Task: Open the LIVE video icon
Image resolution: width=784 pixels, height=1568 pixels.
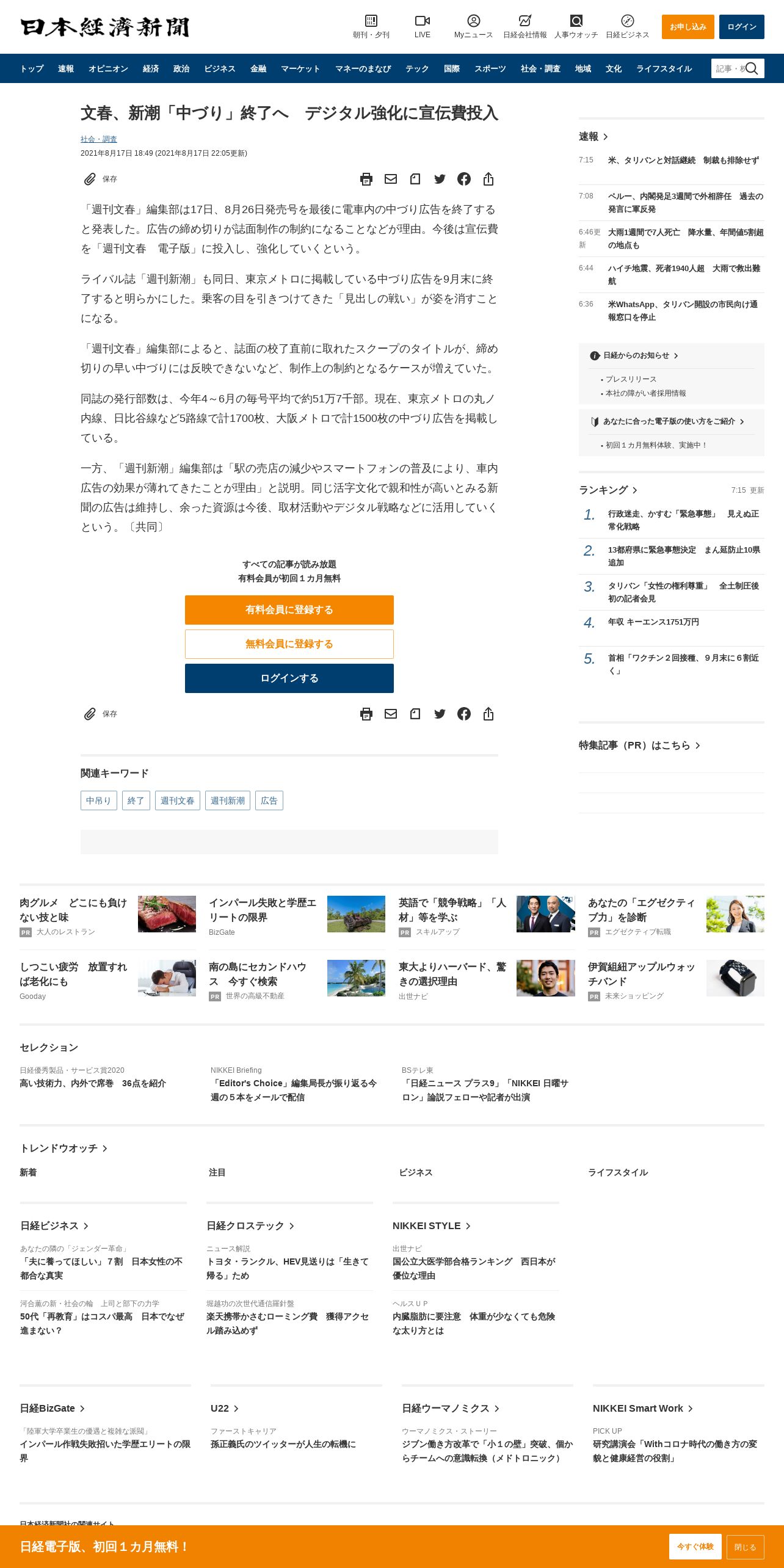Action: [422, 21]
